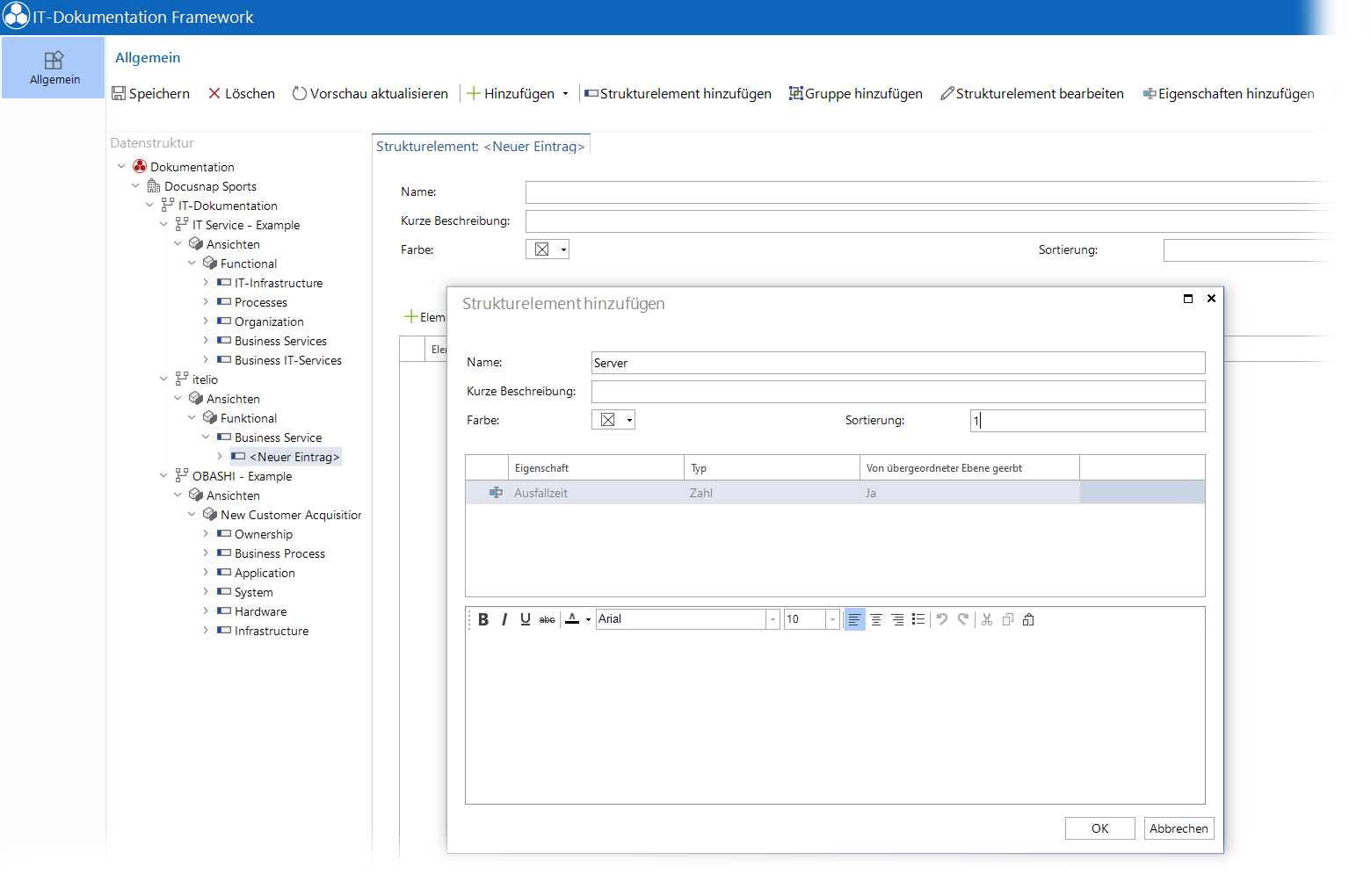Select the Ausfallzeit property row
The height and width of the screenshot is (896, 1371).
coord(835,493)
